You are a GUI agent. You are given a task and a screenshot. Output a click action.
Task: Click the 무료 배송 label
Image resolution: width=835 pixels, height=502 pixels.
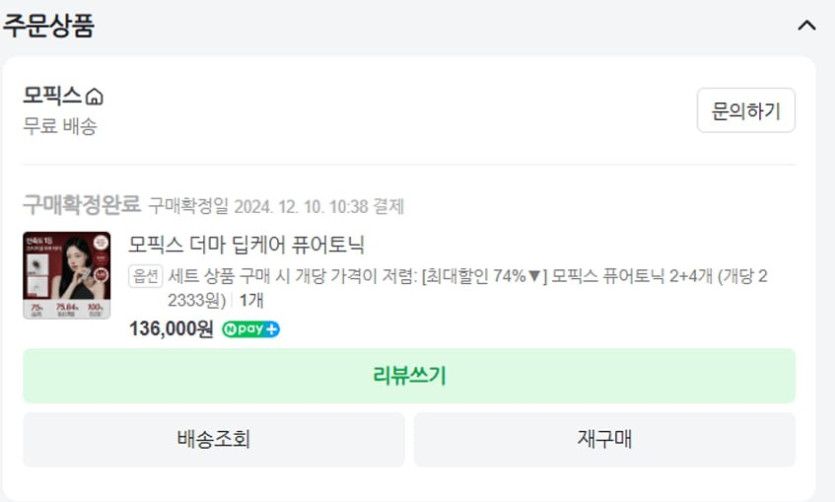[60, 127]
